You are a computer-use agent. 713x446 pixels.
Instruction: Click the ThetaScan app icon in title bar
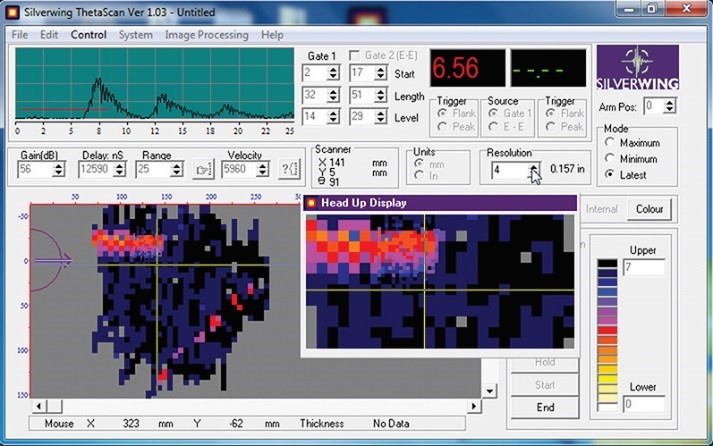[11, 11]
